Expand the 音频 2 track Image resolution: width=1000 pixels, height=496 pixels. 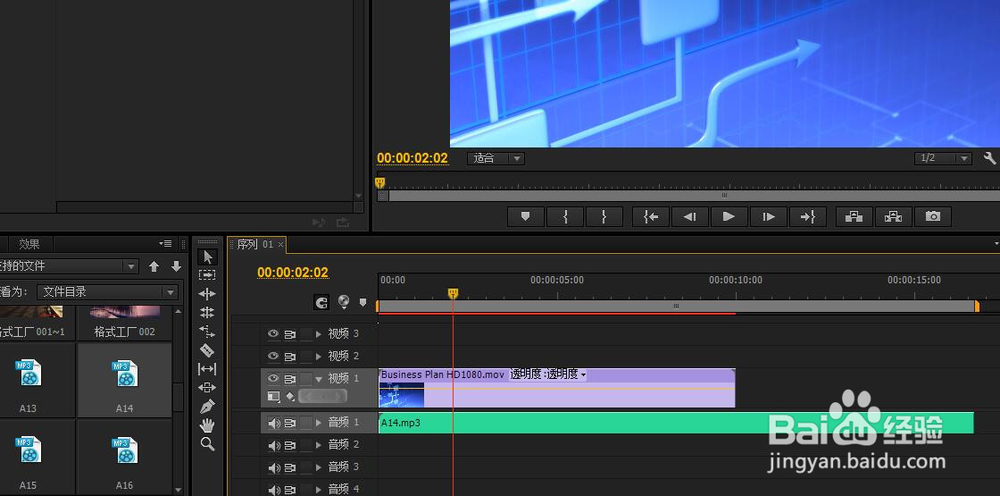pyautogui.click(x=319, y=445)
